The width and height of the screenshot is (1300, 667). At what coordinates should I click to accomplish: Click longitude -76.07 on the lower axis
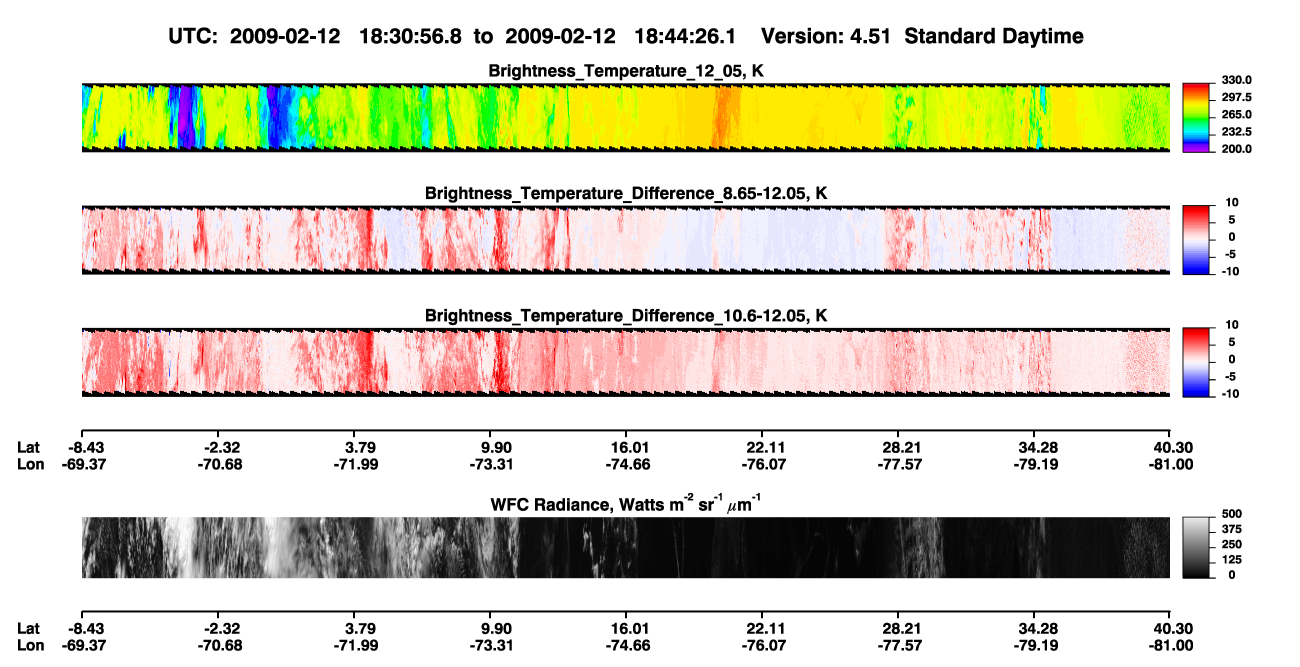[766, 645]
